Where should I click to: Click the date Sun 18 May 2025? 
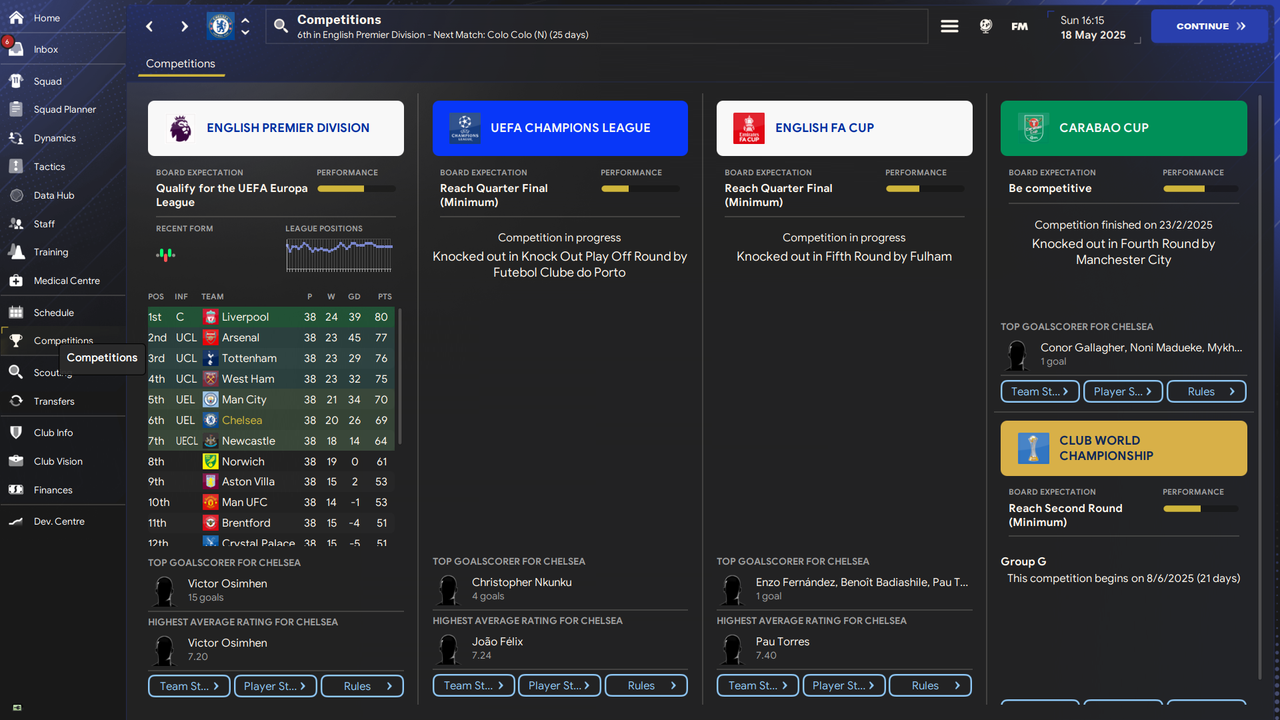tap(1093, 27)
